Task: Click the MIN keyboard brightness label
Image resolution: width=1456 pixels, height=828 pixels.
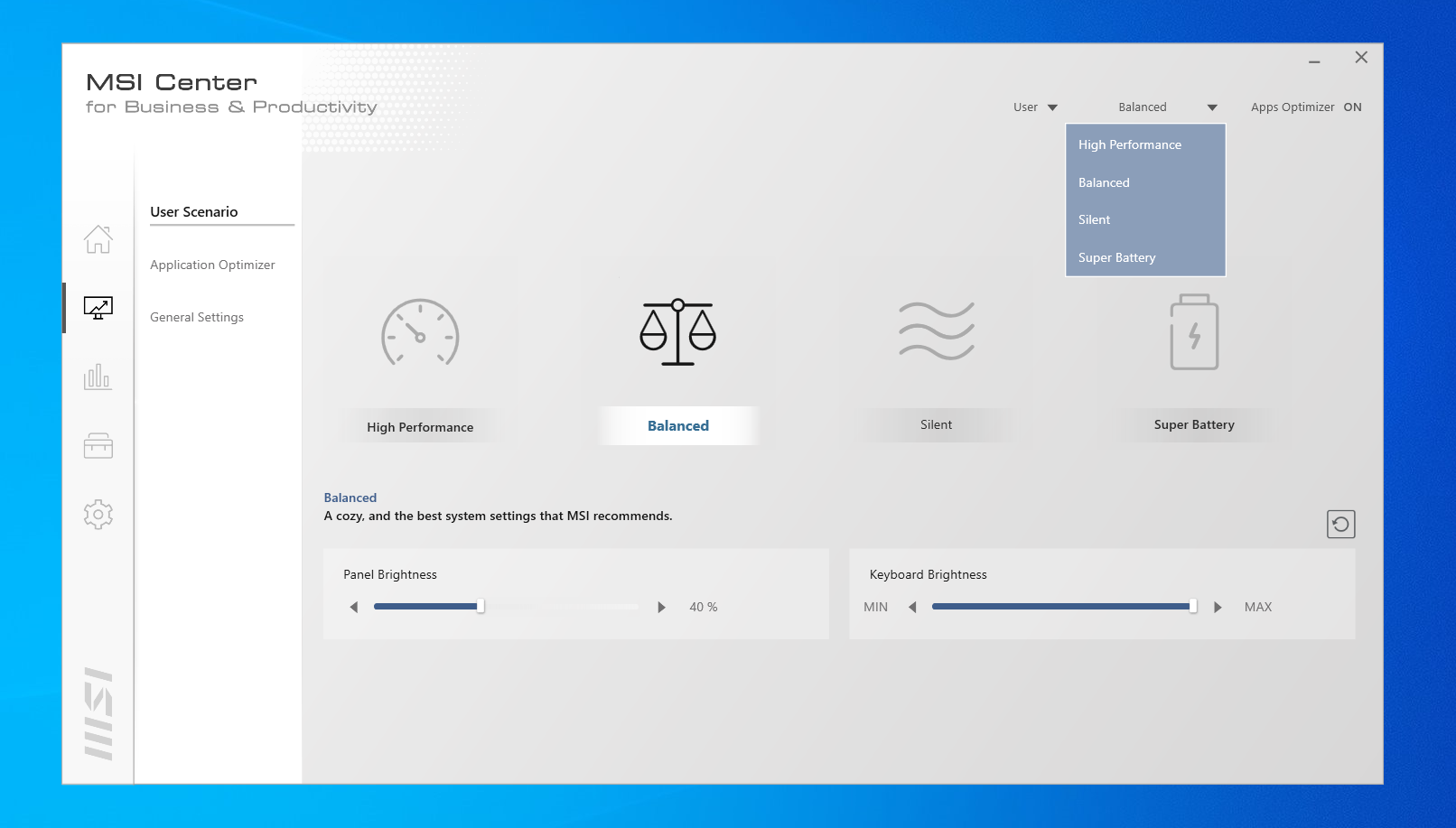Action: pyautogui.click(x=875, y=607)
